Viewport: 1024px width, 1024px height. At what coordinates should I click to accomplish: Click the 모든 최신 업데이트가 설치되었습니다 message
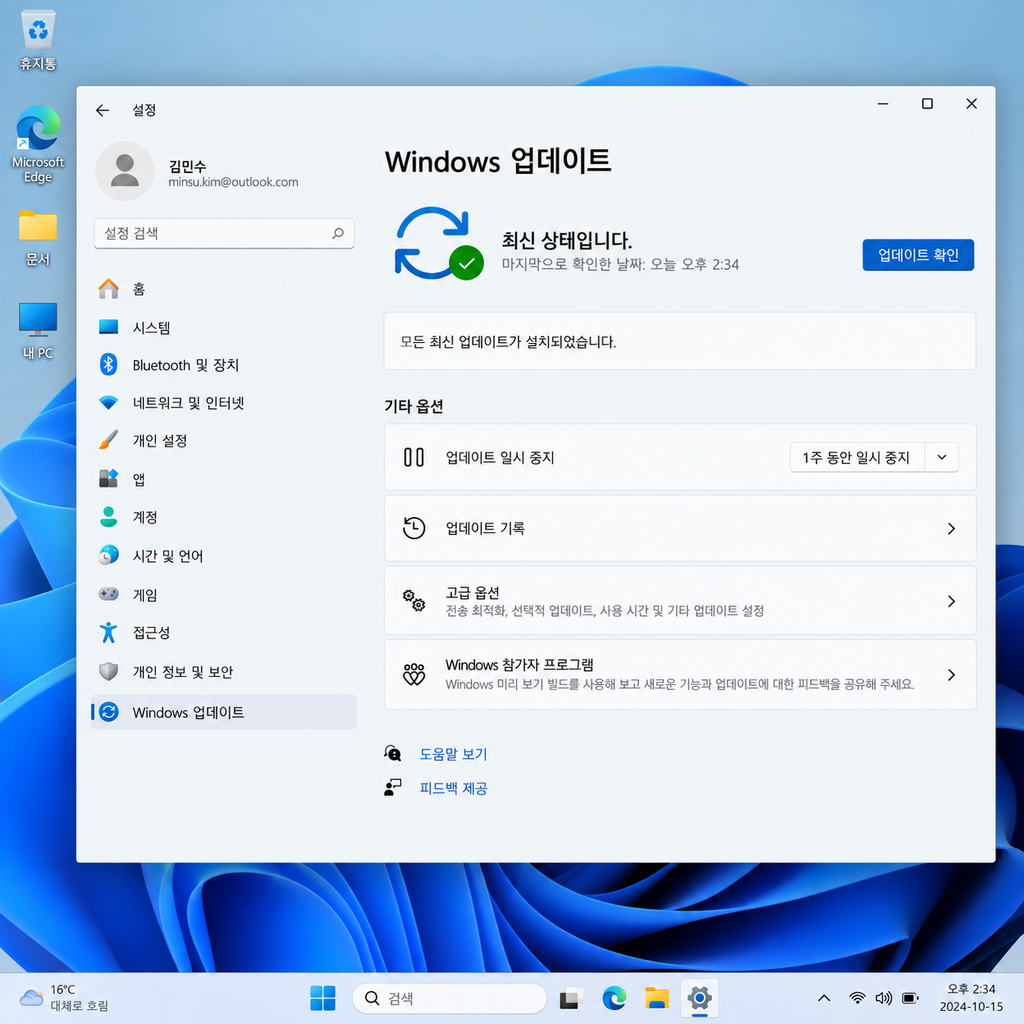click(x=507, y=342)
